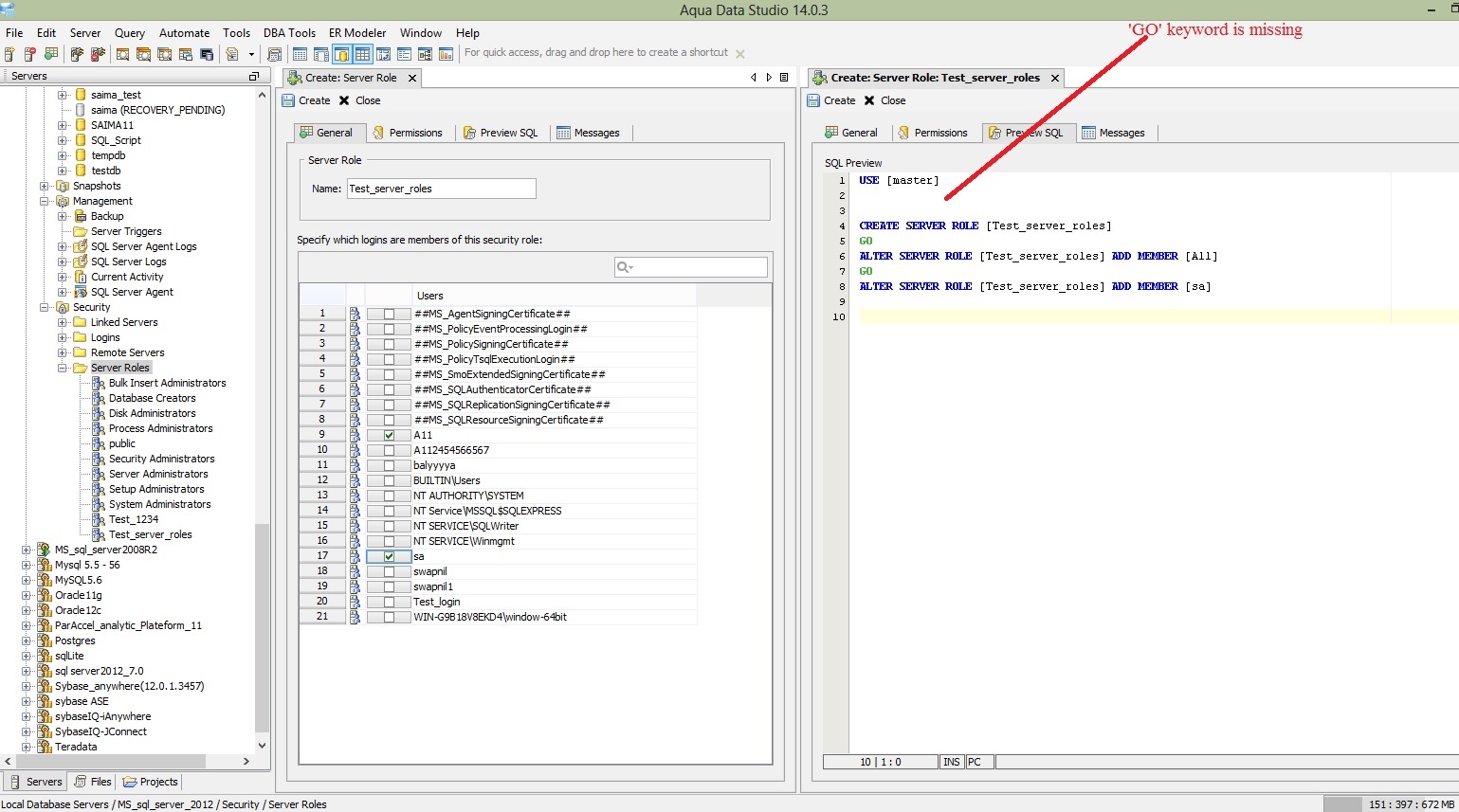Click the Security folder icon in tree
Viewport: 1459px width, 812px height.
pos(63,307)
